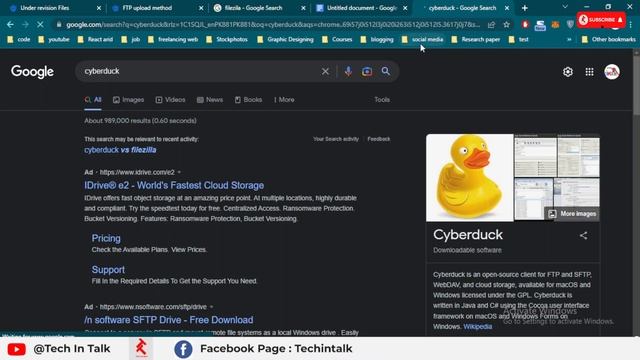The height and width of the screenshot is (360, 640).
Task: Open Google account avatar
Action: [612, 72]
